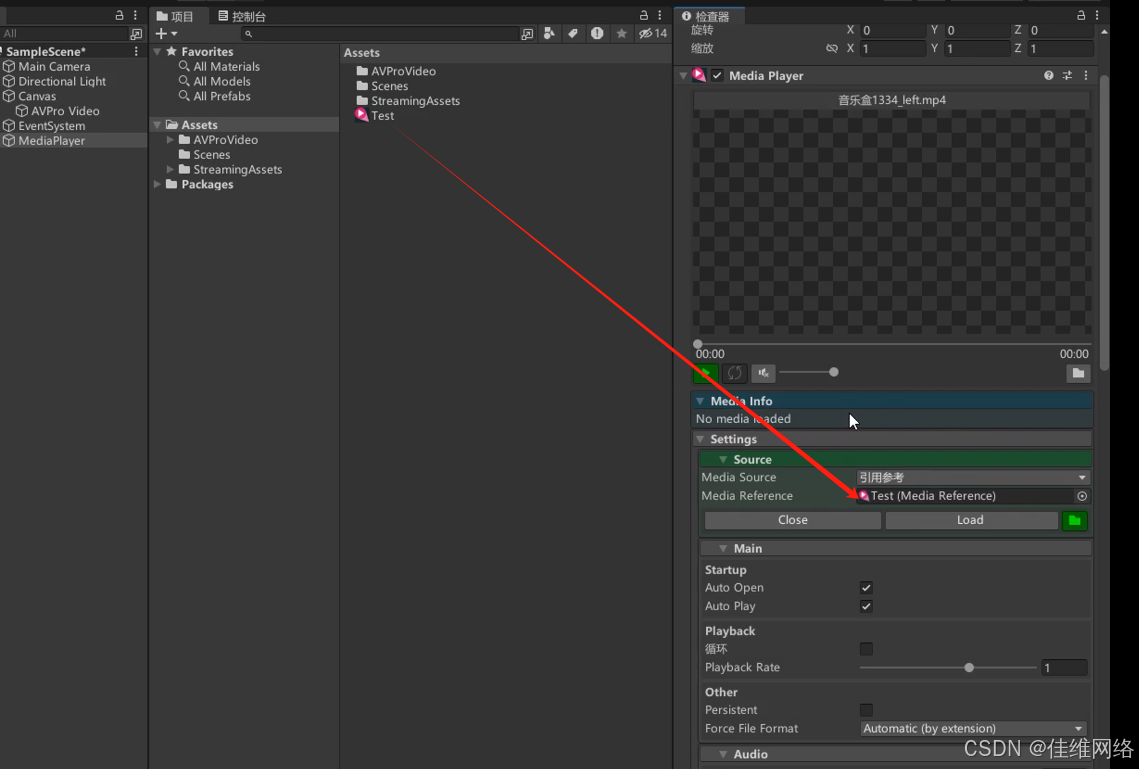Collapse the Favorites tree arrow
This screenshot has height=769, width=1139.
coord(157,52)
